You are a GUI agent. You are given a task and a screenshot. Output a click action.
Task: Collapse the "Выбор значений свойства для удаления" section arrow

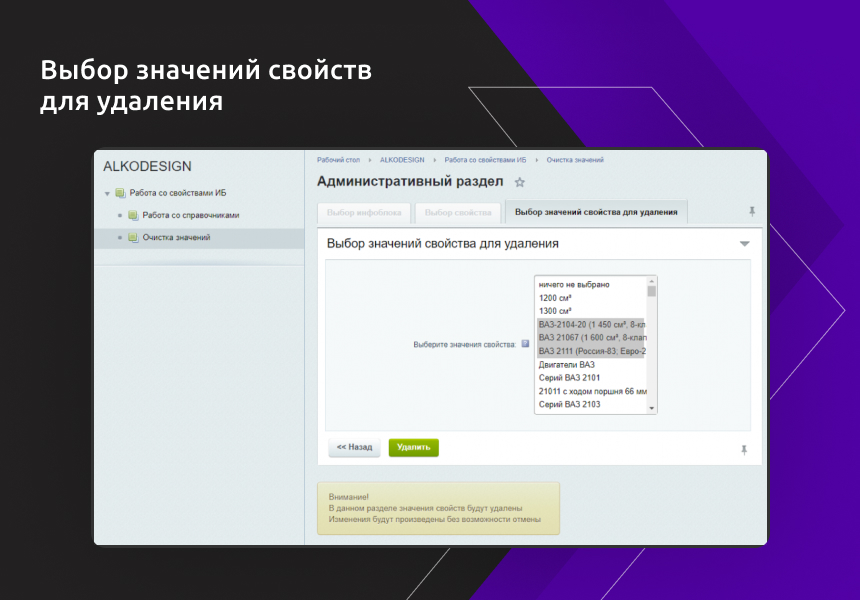tap(743, 243)
